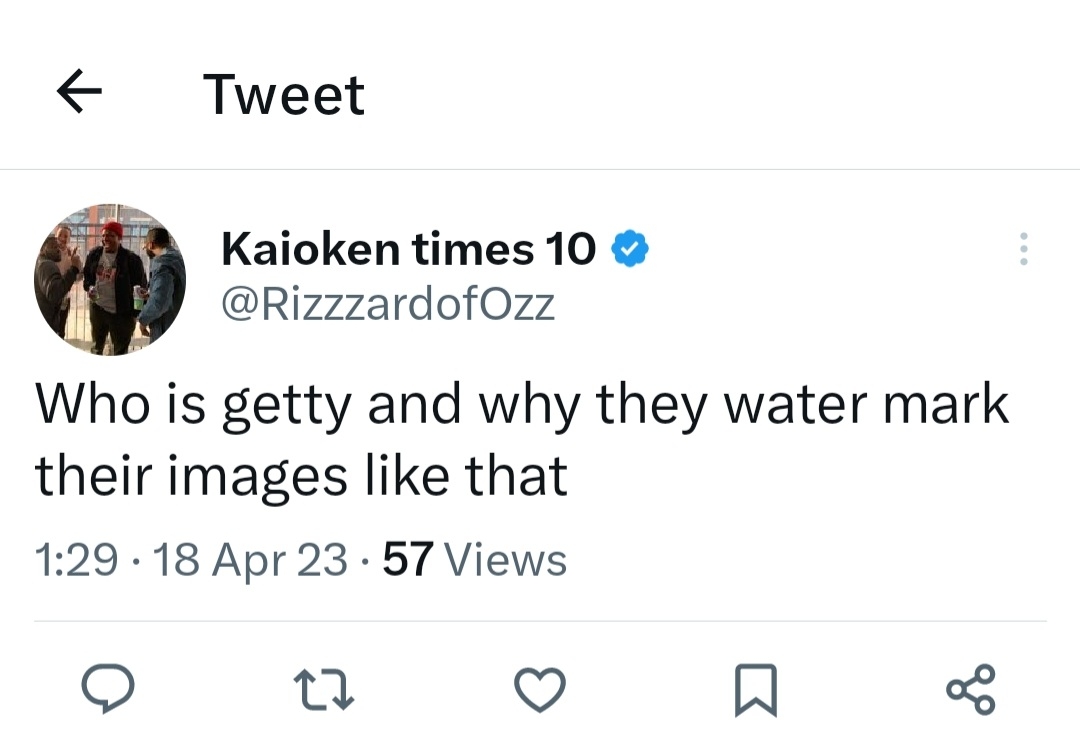
Task: Click the word 'Views' beside the count
Action: coord(504,560)
